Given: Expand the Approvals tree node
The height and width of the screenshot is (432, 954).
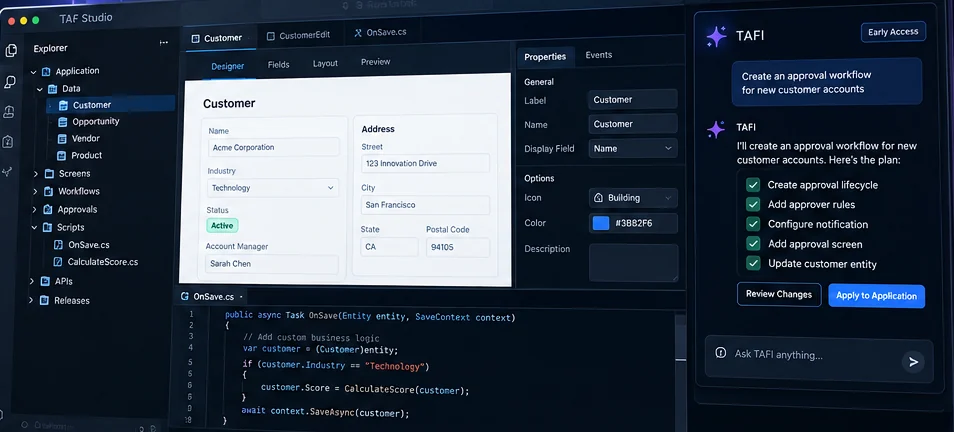Looking at the screenshot, I should coord(34,210).
